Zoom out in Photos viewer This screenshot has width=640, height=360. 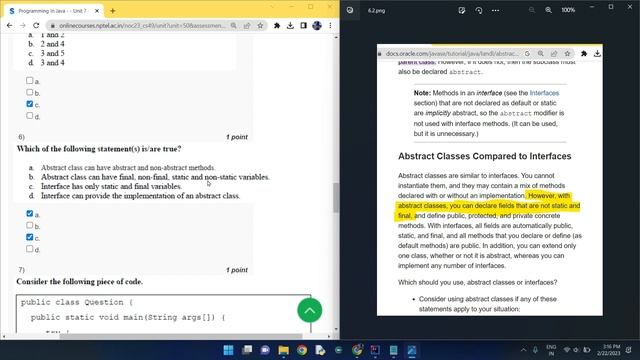pyautogui.click(x=531, y=10)
